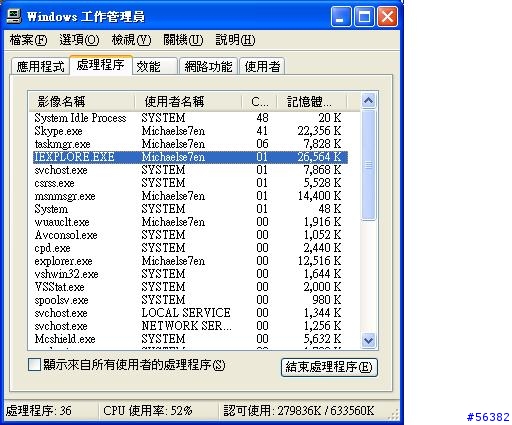Click the Task Manager title bar icon
Screen dimensions: 512x425
coord(14,16)
